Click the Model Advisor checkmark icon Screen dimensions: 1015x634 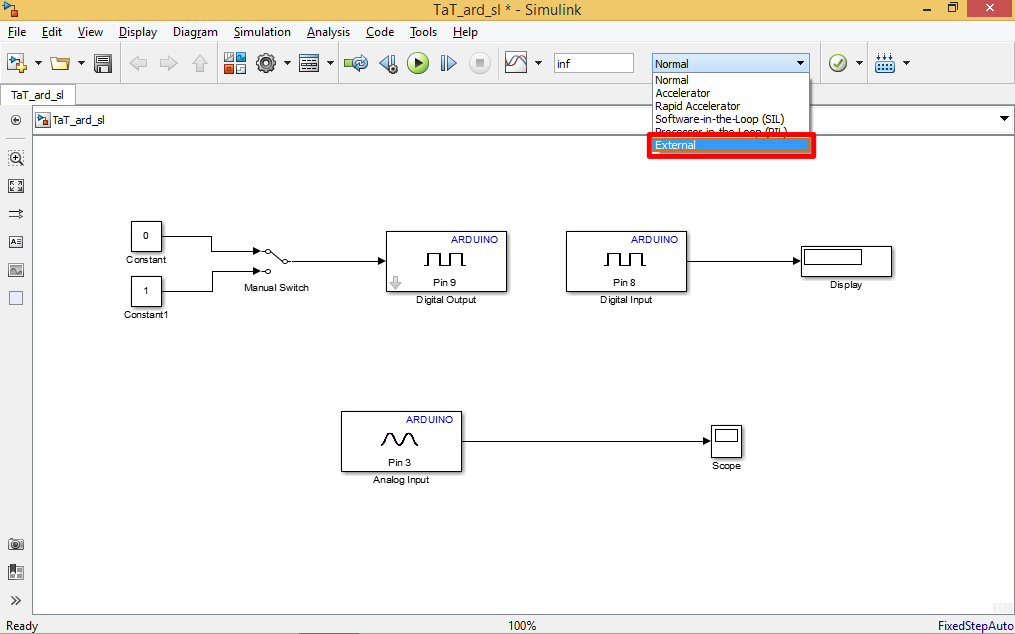point(838,63)
